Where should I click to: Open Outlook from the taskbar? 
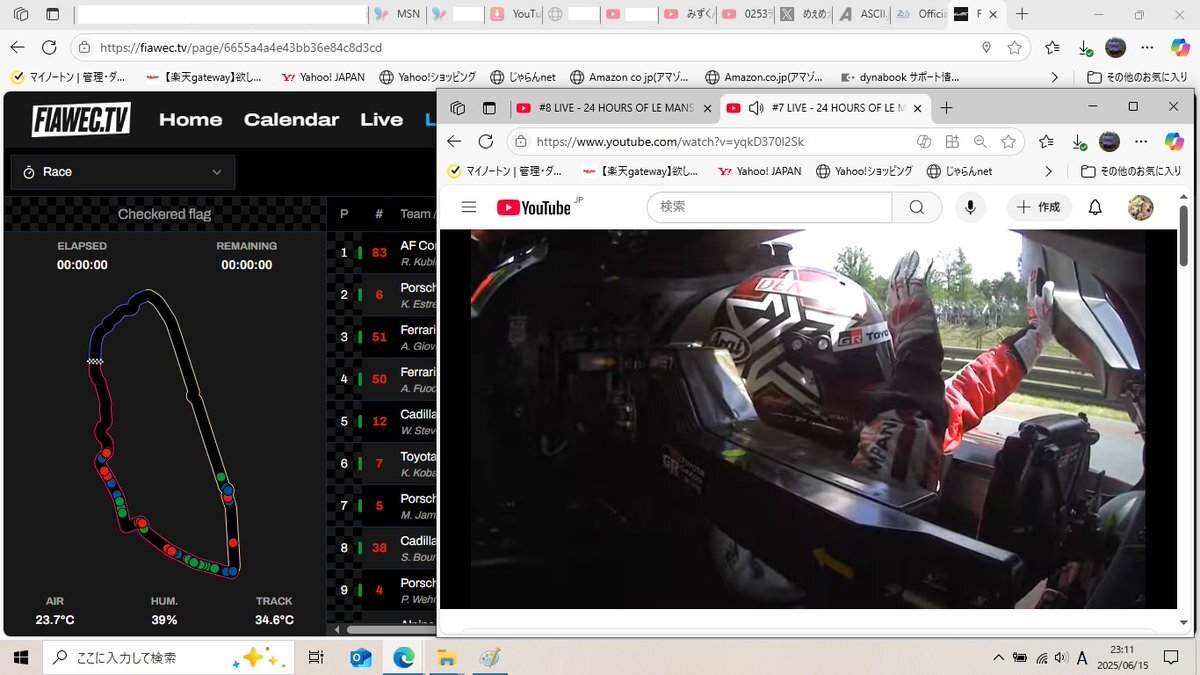pyautogui.click(x=360, y=657)
